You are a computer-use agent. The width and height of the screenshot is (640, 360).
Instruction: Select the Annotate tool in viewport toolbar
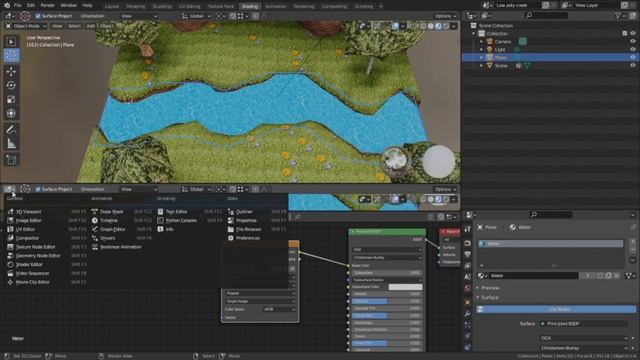coord(11,130)
